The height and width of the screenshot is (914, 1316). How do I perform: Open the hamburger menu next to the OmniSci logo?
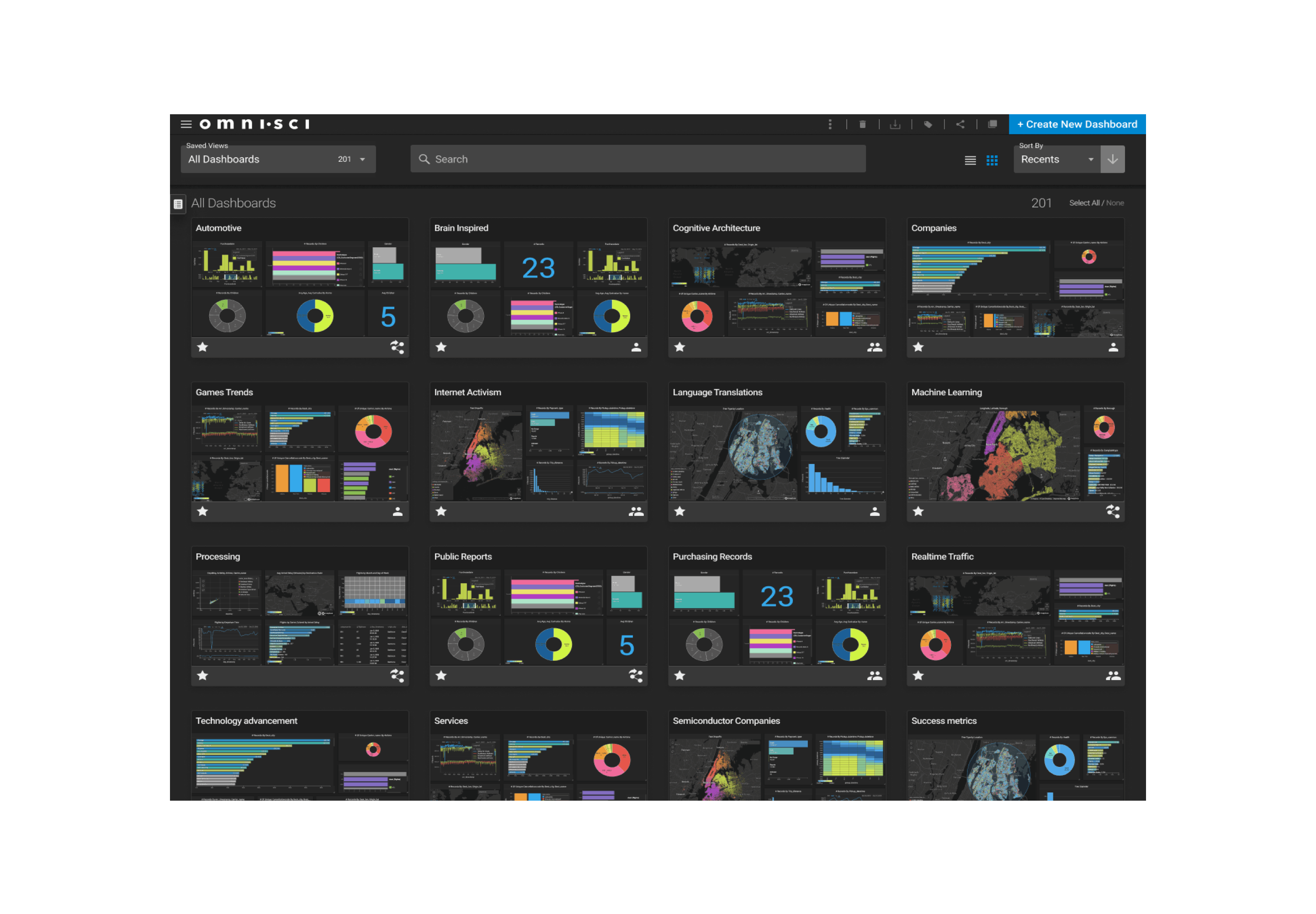pos(186,124)
